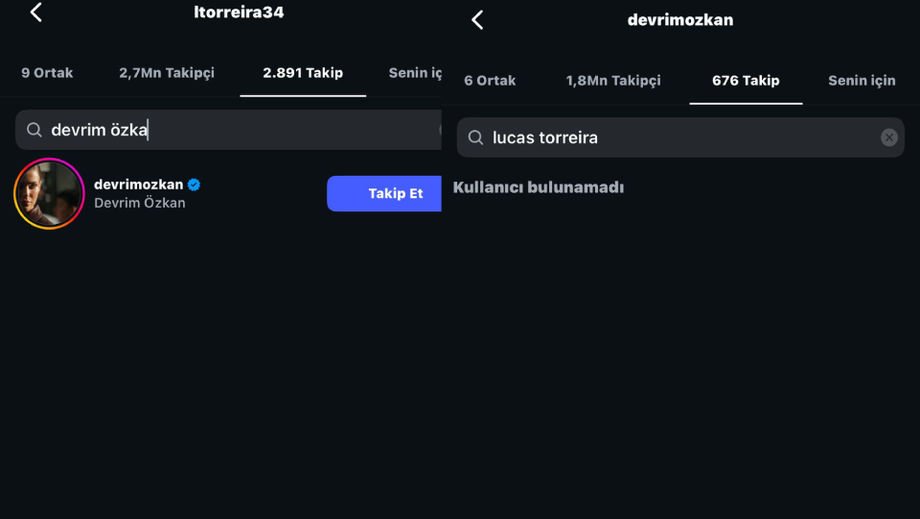The image size is (920, 519).
Task: Focus the search field containing 'devrim özka'
Action: [x=240, y=130]
